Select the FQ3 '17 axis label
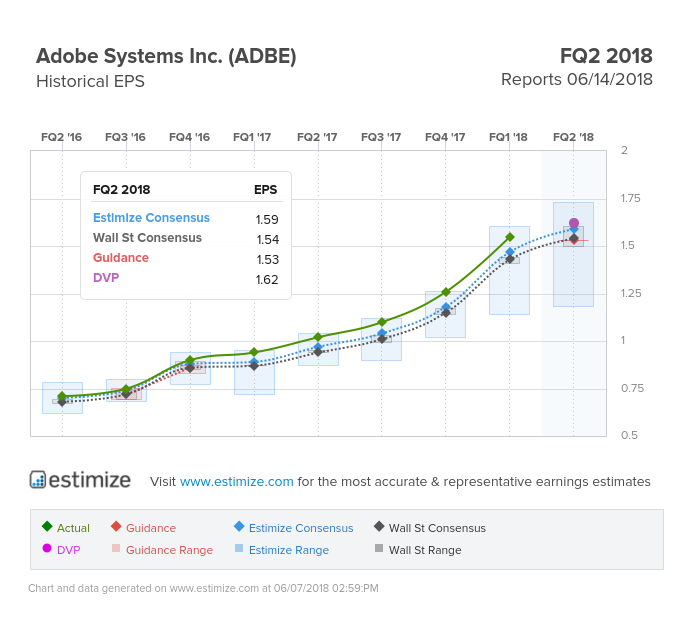685x620 pixels. tap(381, 137)
